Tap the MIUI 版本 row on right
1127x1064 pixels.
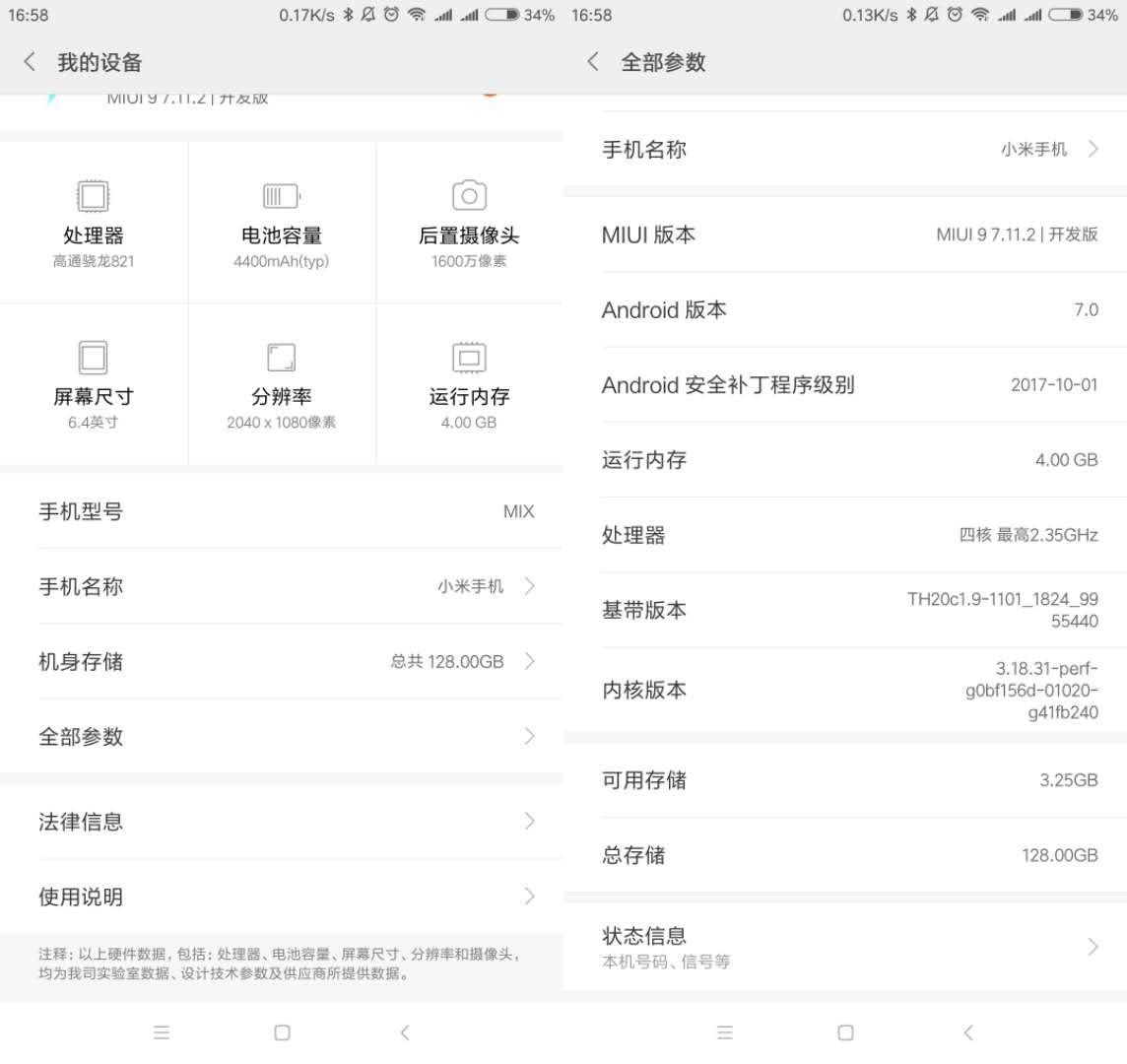pos(847,234)
